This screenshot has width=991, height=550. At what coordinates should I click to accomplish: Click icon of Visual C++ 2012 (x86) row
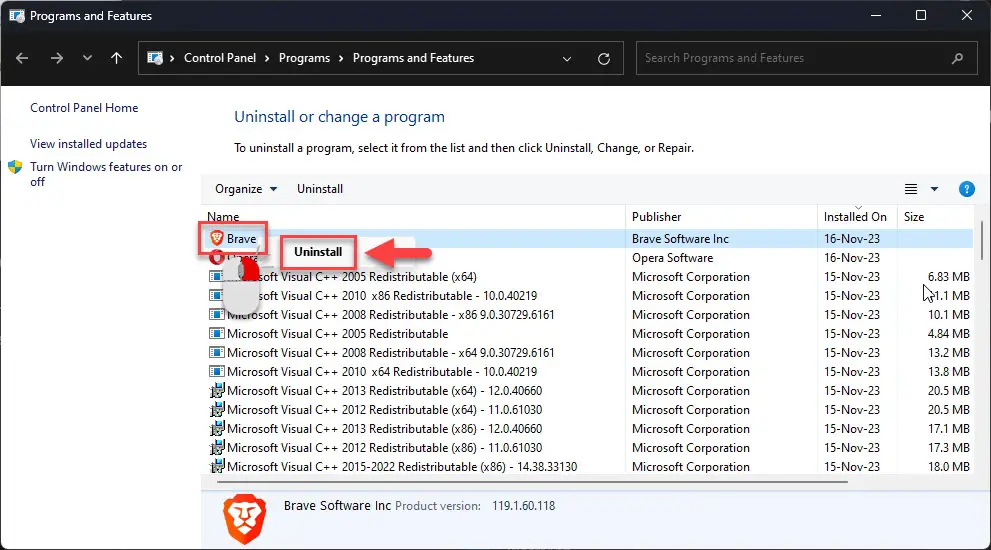coord(217,448)
